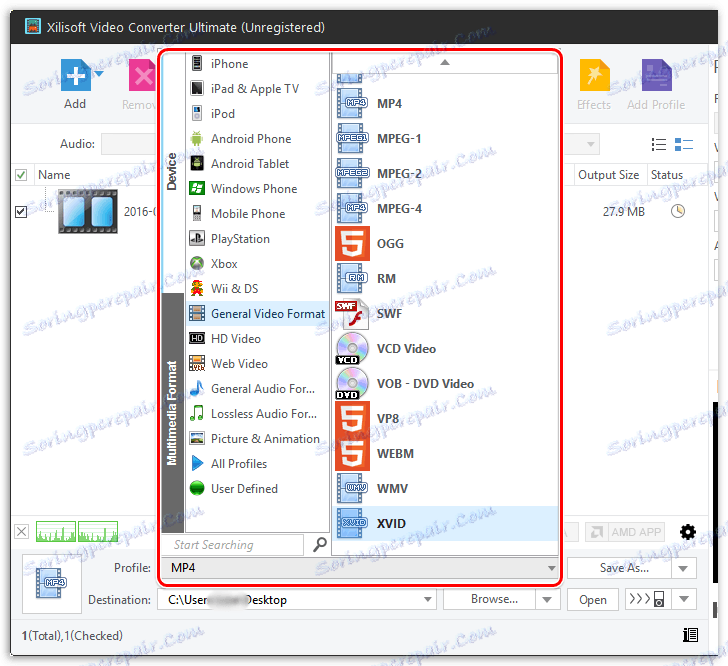
Task: Click the Open destination button
Action: tap(592, 600)
